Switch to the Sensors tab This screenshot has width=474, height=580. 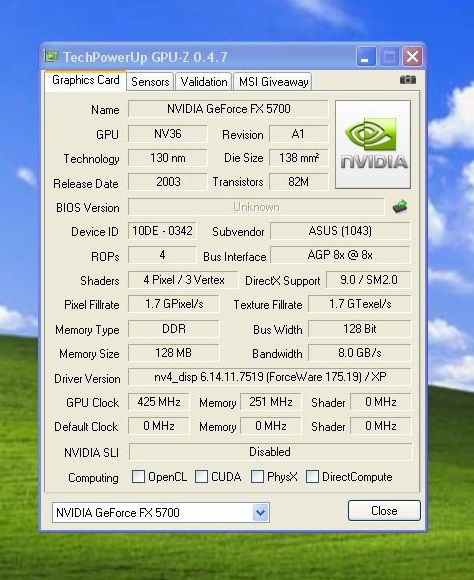coord(150,81)
